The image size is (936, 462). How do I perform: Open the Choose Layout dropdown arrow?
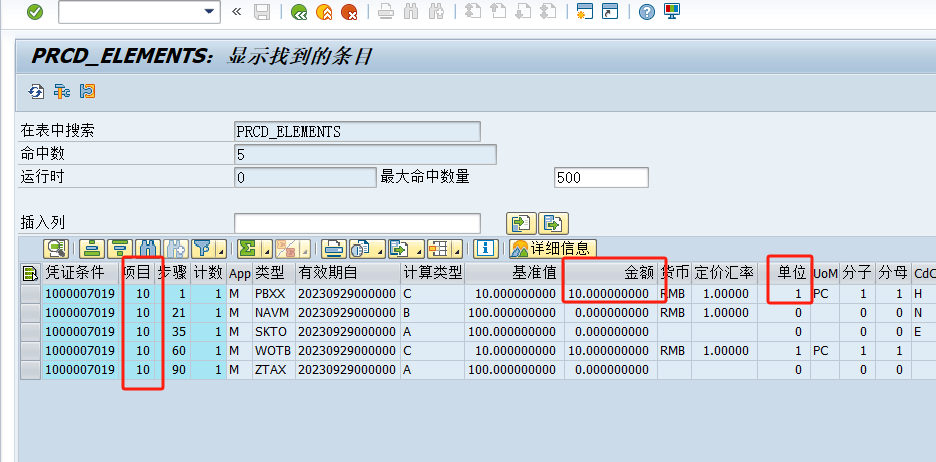[457, 248]
